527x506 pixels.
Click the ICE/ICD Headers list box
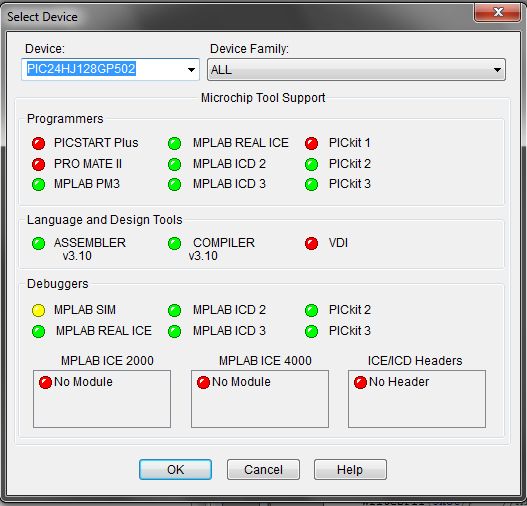pyautogui.click(x=417, y=399)
